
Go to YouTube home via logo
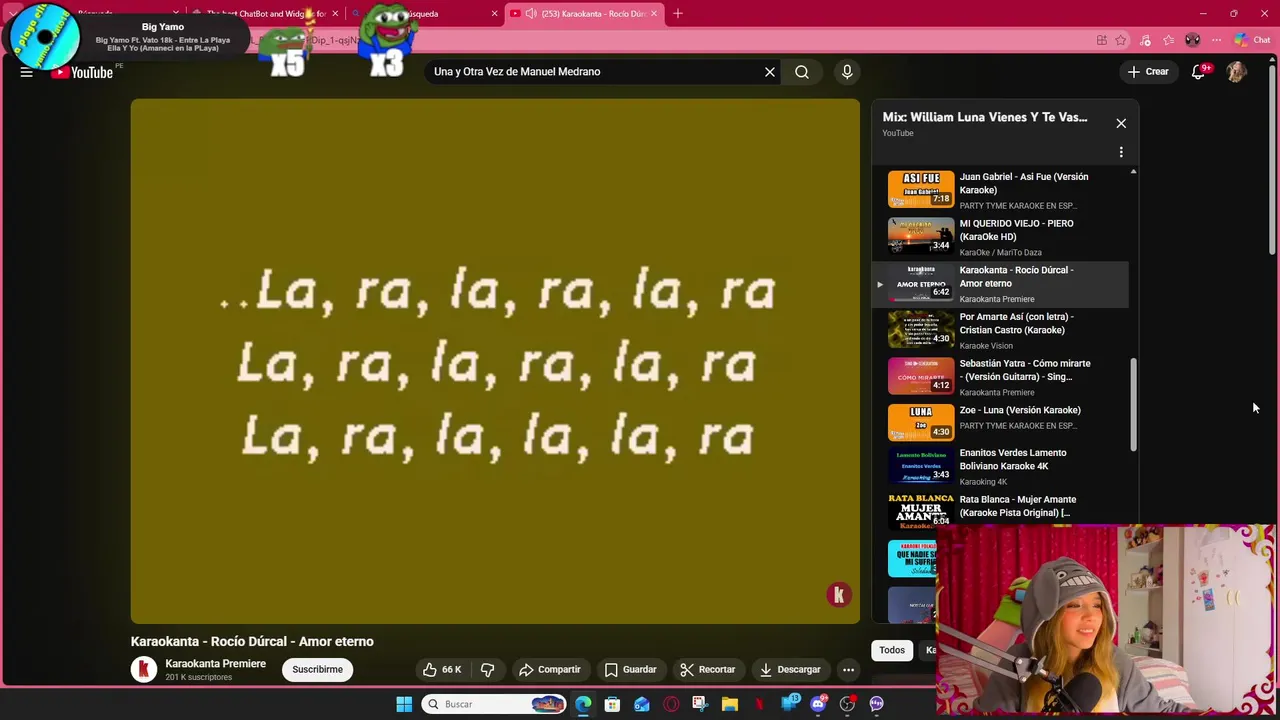[83, 72]
